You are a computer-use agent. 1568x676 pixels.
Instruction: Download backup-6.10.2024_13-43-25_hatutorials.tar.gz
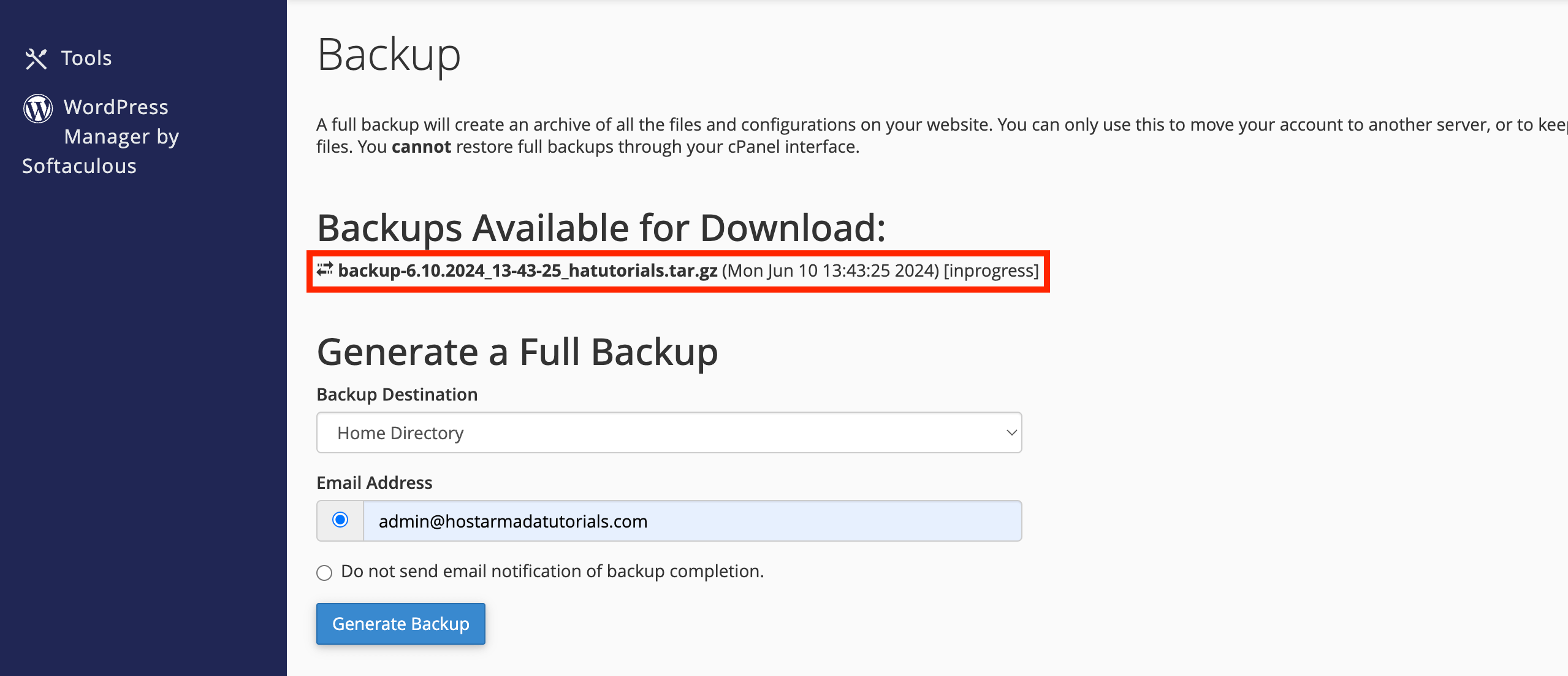click(527, 270)
